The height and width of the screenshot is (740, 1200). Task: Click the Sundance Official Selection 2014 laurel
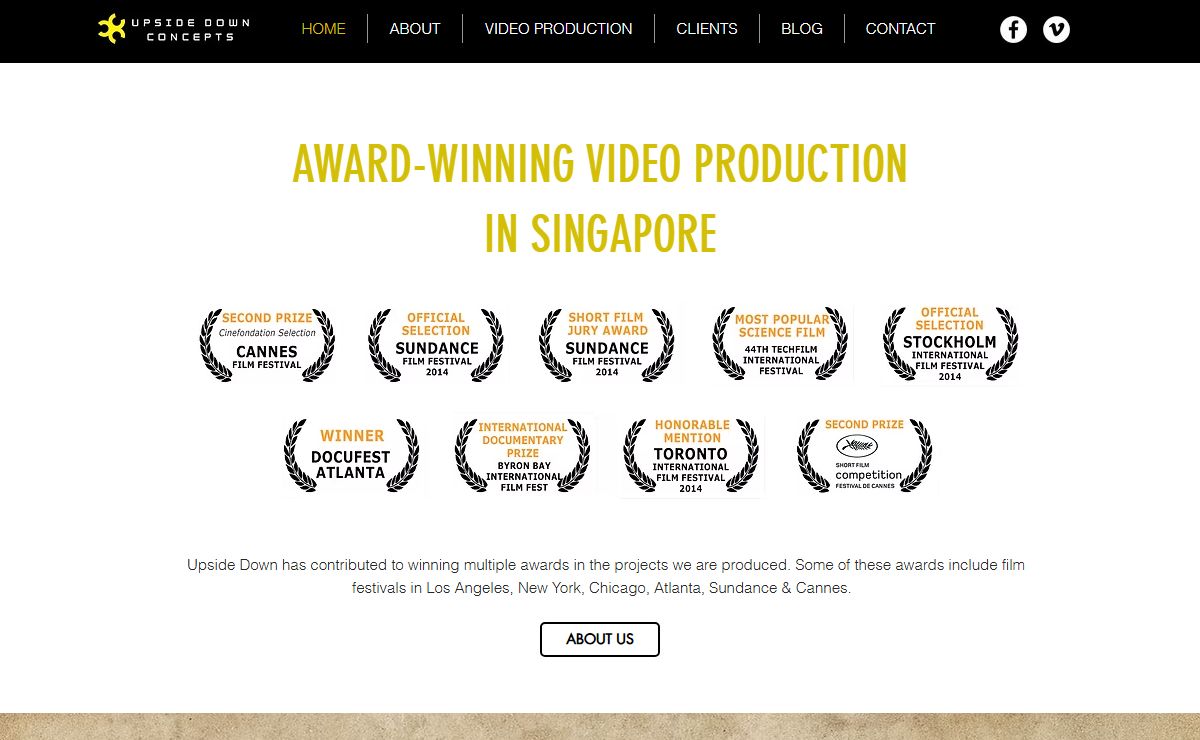pyautogui.click(x=436, y=344)
